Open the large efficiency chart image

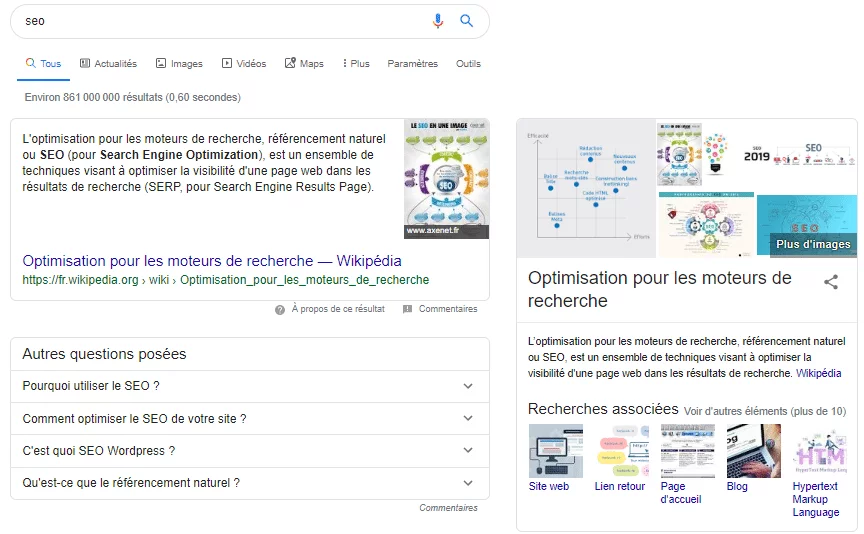(586, 188)
